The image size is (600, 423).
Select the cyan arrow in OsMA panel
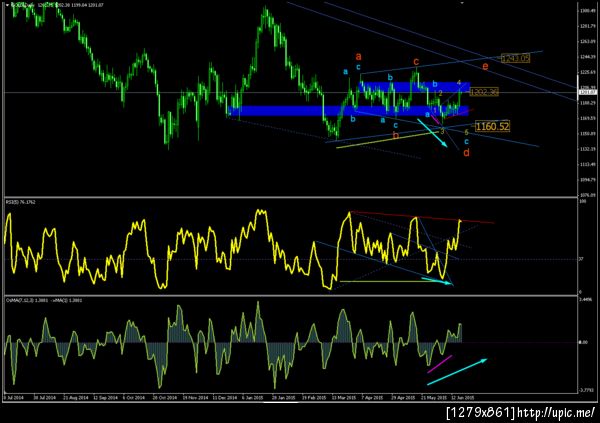457,371
